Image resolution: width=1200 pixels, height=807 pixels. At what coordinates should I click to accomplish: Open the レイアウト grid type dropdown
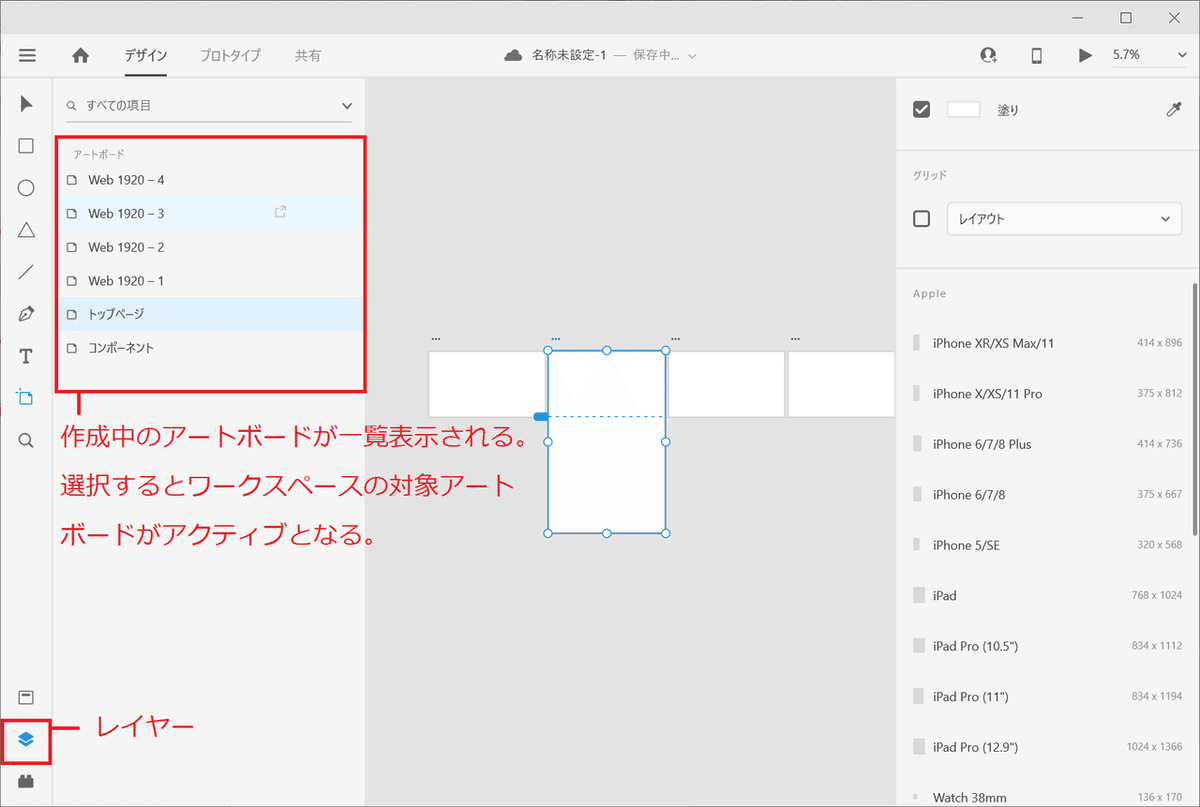(1064, 219)
